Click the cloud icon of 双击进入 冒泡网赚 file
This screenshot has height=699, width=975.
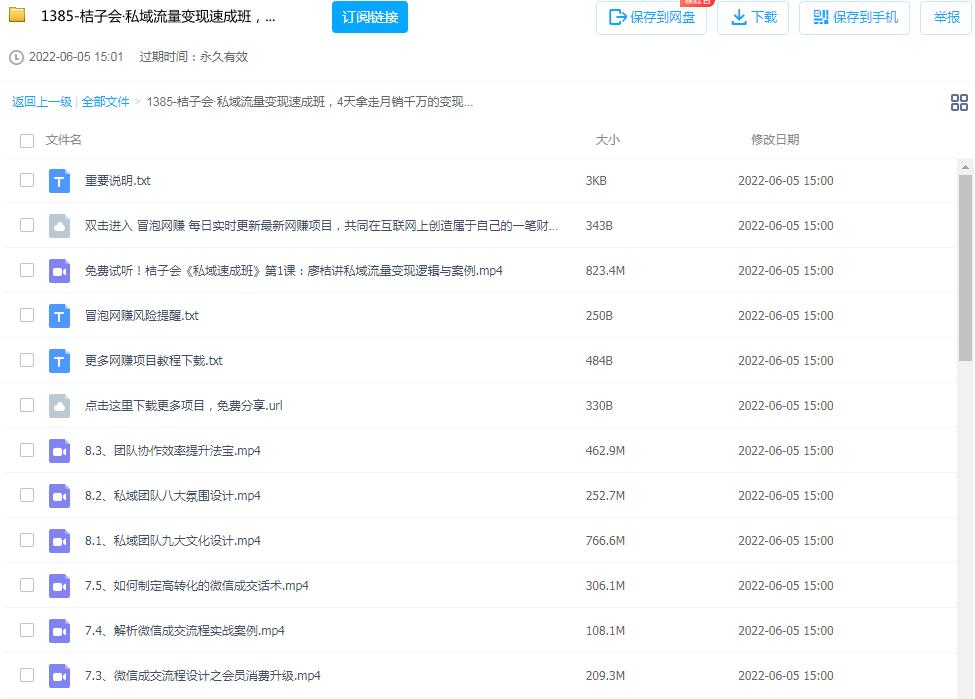[59, 226]
